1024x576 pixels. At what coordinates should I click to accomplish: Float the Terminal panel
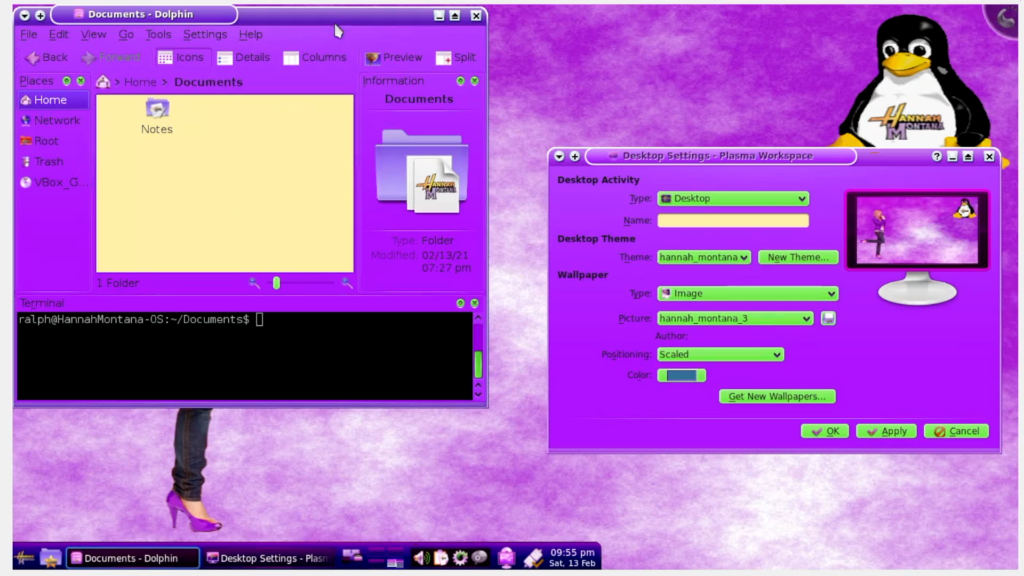(x=460, y=304)
